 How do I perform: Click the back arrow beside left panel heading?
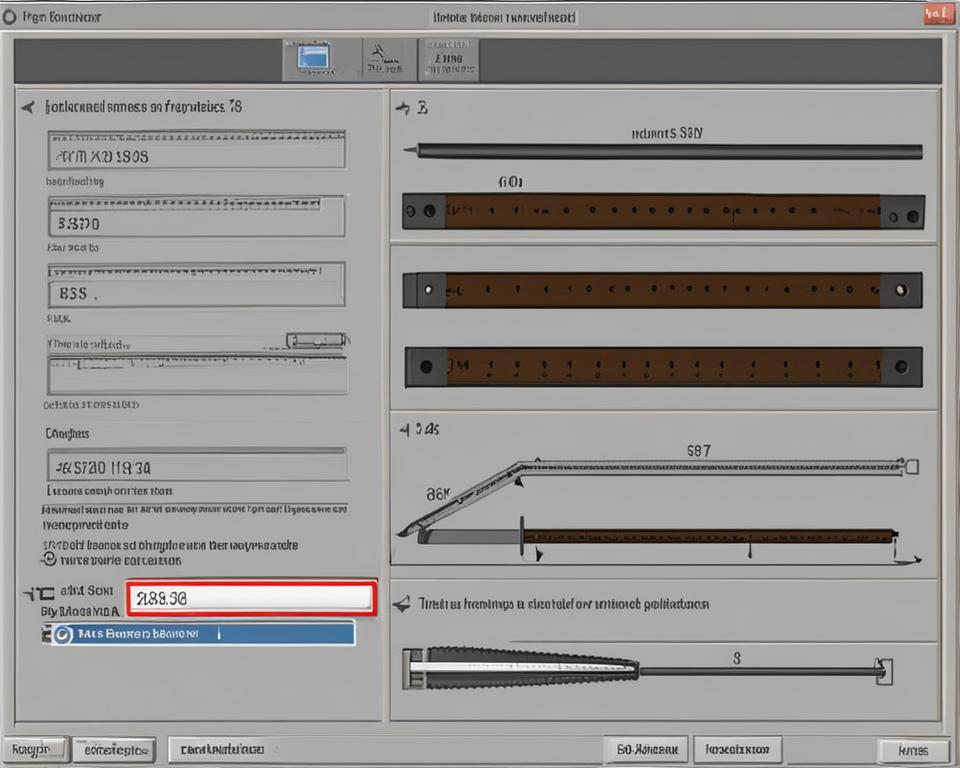(25, 106)
